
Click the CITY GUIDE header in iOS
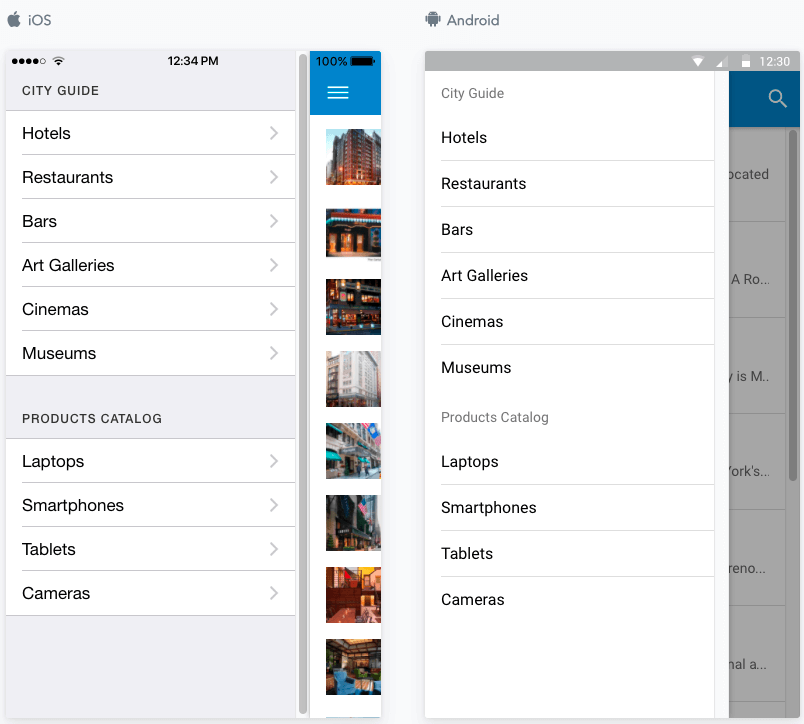[60, 91]
